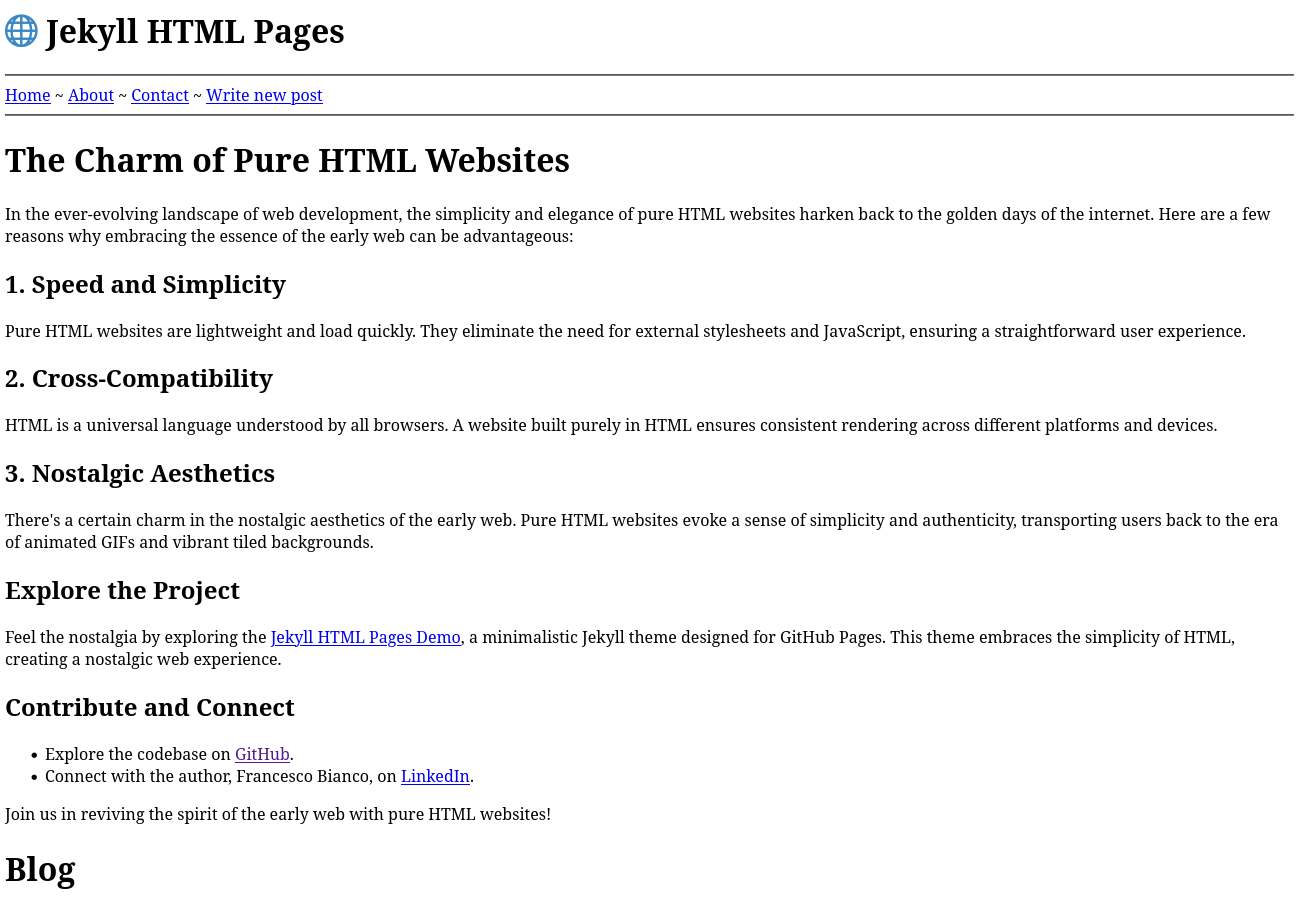This screenshot has width=1301, height=903.
Task: Select the Charm of Pure HTML Websites heading
Action: (x=287, y=161)
